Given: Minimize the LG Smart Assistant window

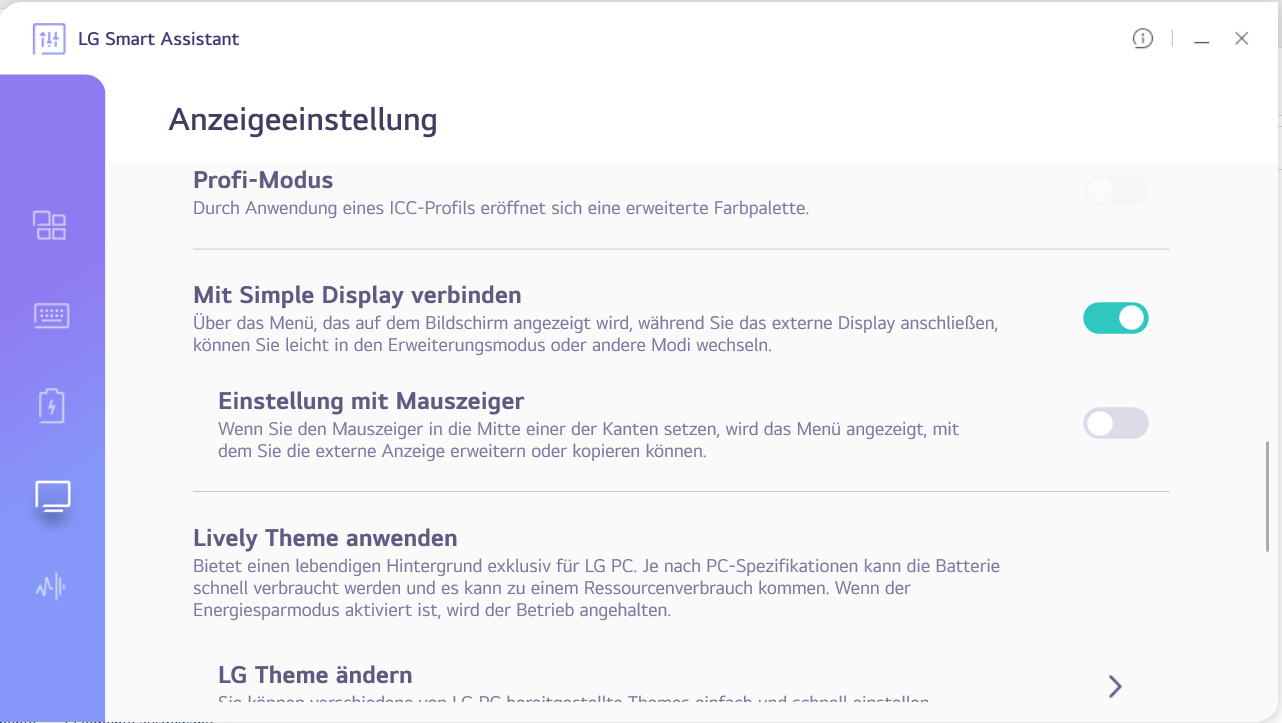Looking at the screenshot, I should tap(1202, 39).
